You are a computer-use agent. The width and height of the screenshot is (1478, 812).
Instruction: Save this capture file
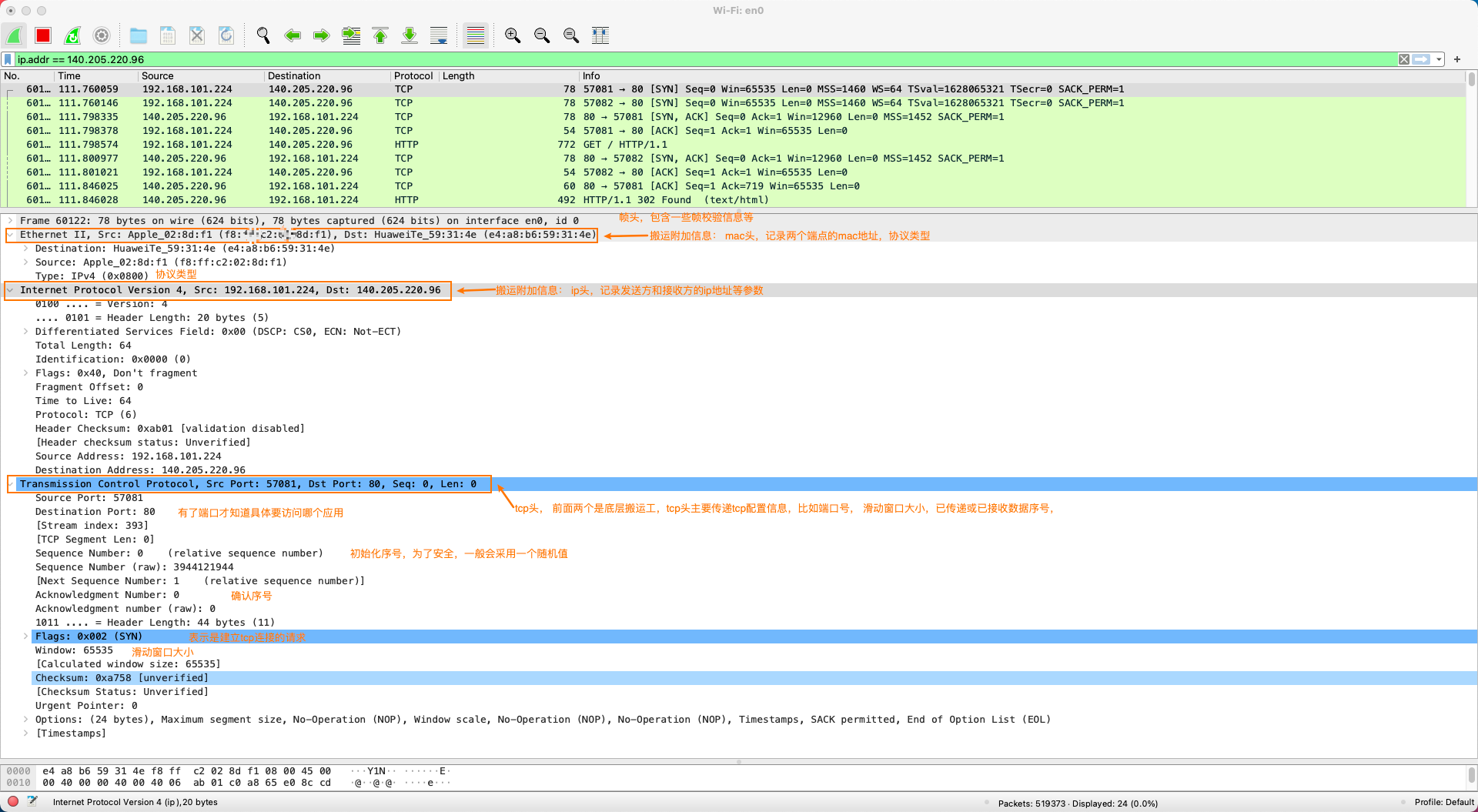(x=168, y=35)
